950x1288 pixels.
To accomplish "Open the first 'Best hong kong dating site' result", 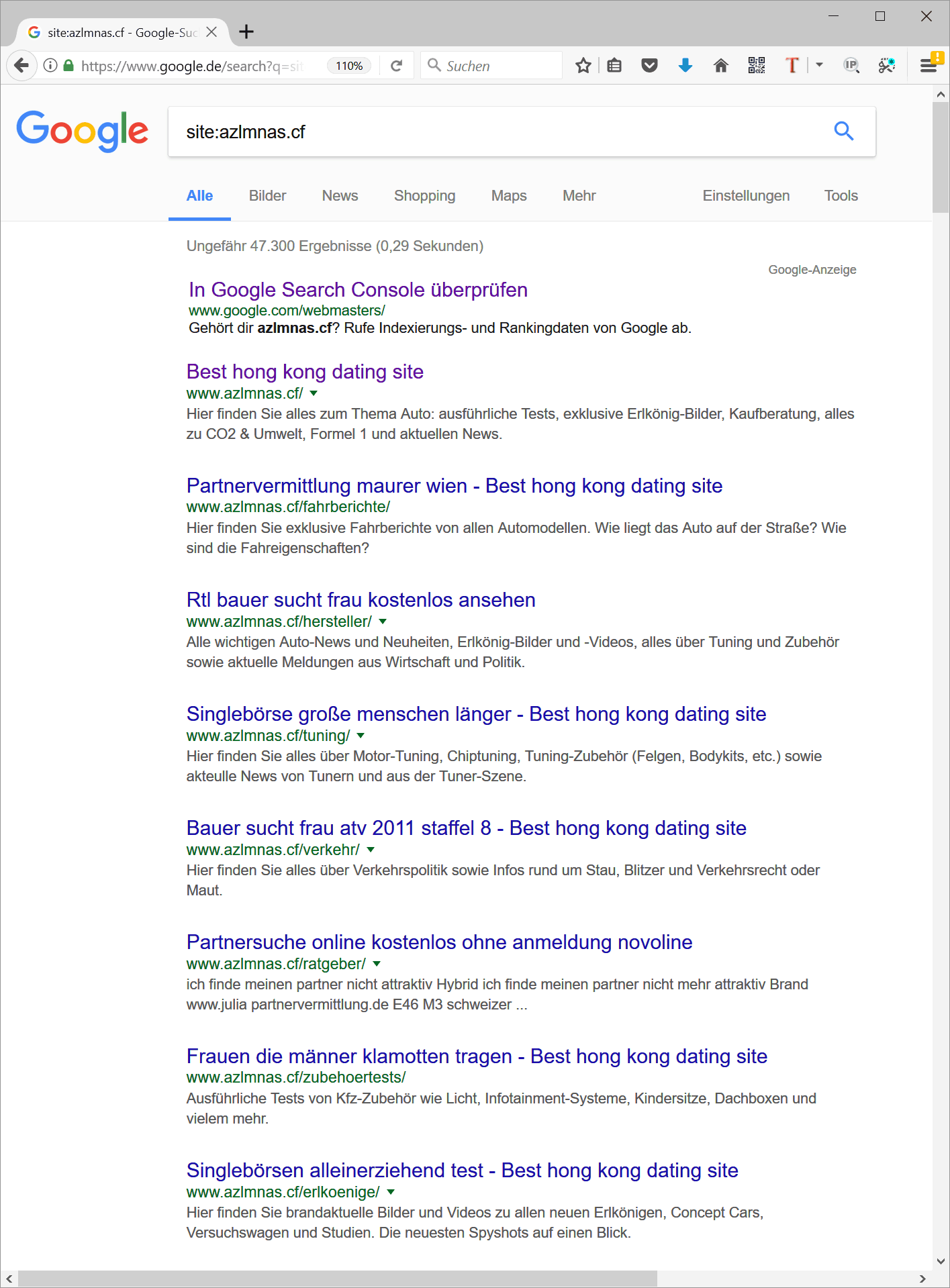I will coord(305,372).
